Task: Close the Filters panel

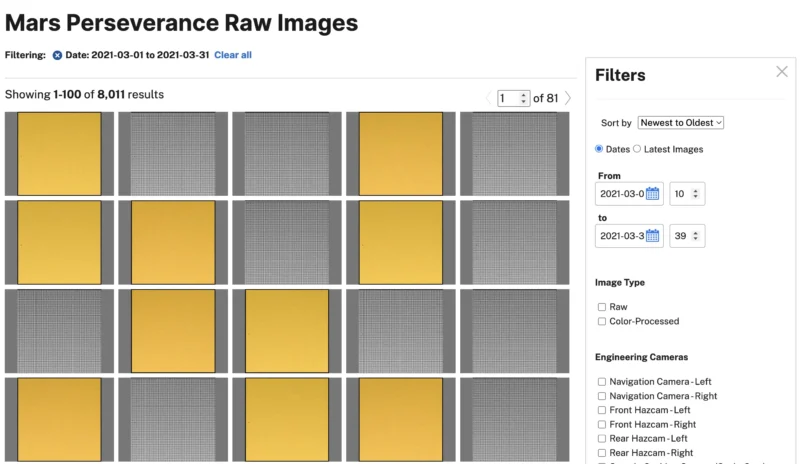Action: (782, 71)
